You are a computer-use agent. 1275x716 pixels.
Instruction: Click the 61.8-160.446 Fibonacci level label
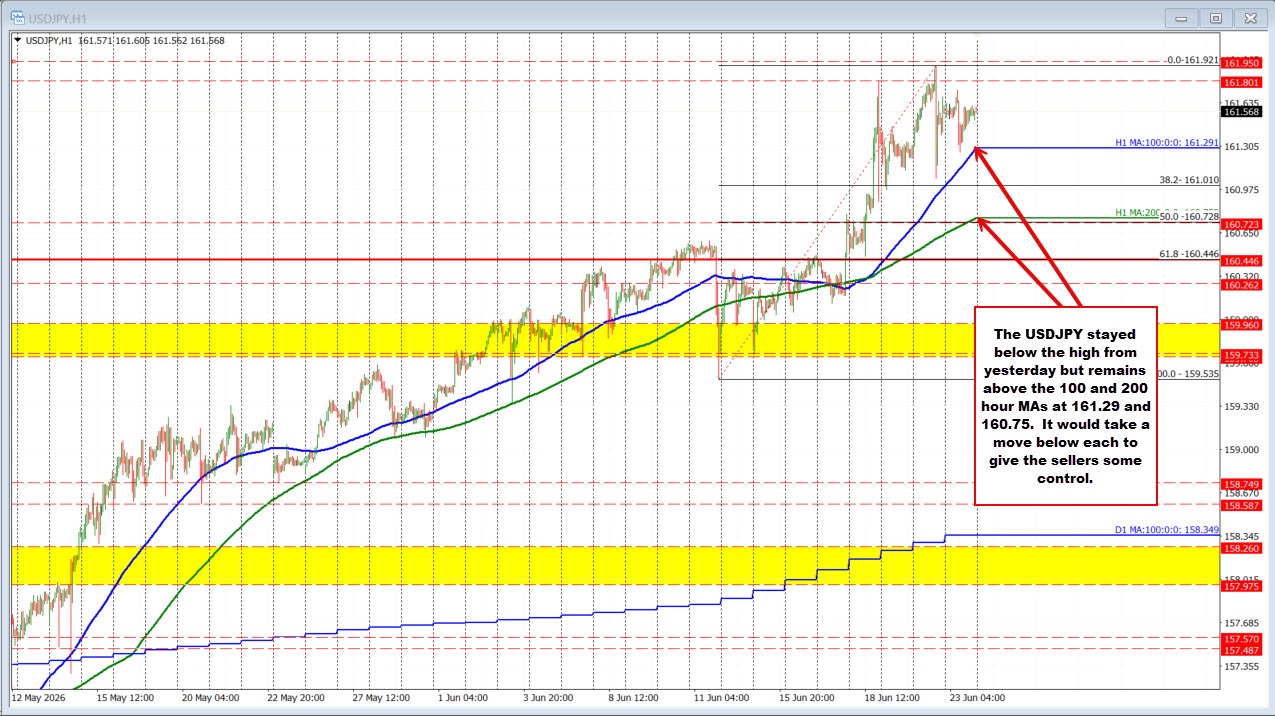point(1188,254)
